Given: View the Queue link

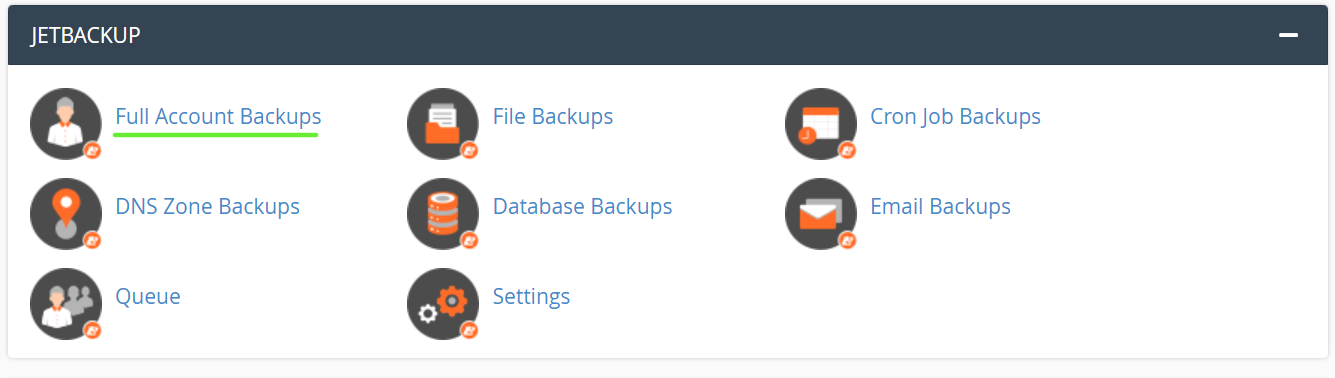Looking at the screenshot, I should 148,296.
